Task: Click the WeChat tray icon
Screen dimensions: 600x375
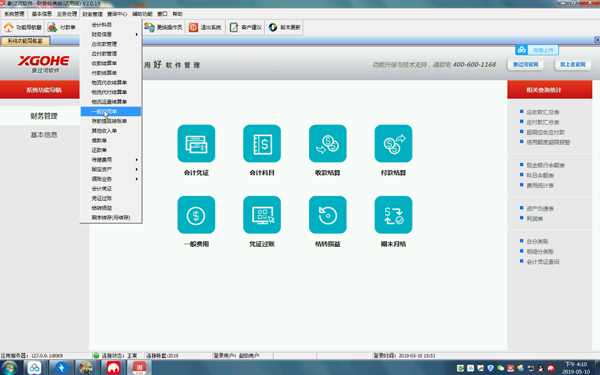Action: point(501,368)
